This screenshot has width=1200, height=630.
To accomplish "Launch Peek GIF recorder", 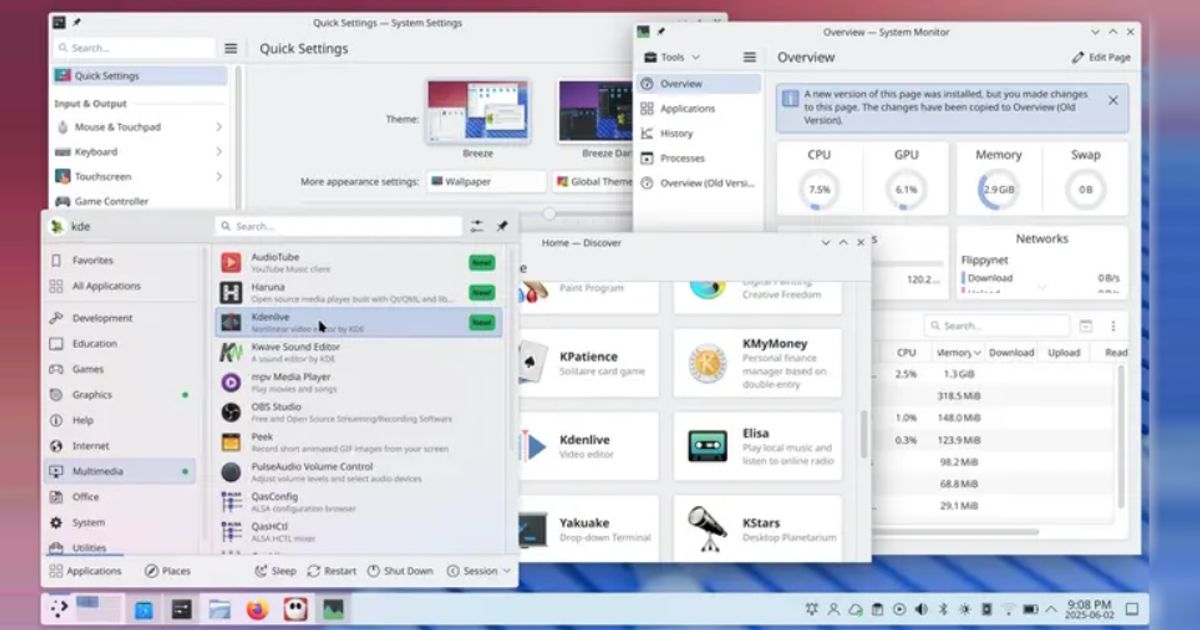I will pos(359,442).
